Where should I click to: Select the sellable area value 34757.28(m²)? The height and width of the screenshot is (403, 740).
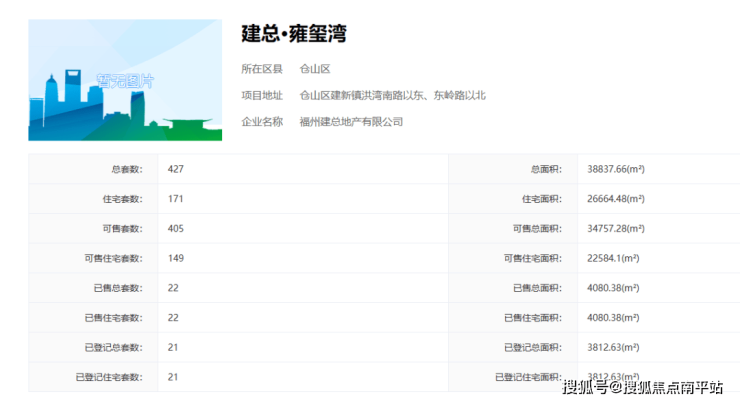tap(615, 229)
